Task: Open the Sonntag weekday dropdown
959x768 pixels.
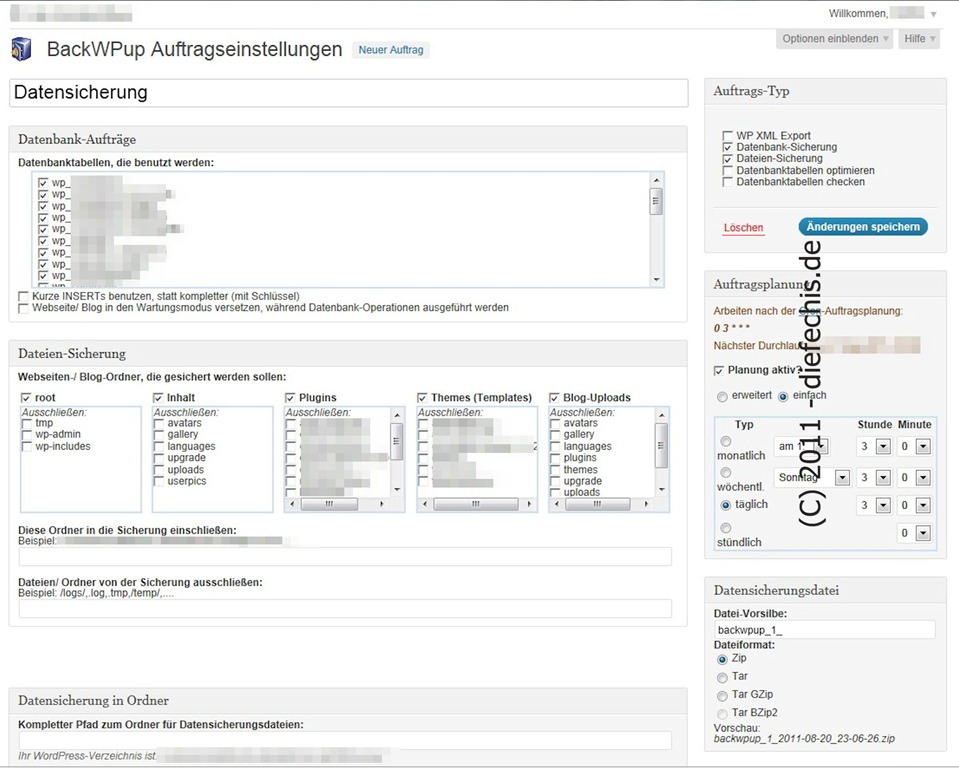Action: tap(813, 478)
